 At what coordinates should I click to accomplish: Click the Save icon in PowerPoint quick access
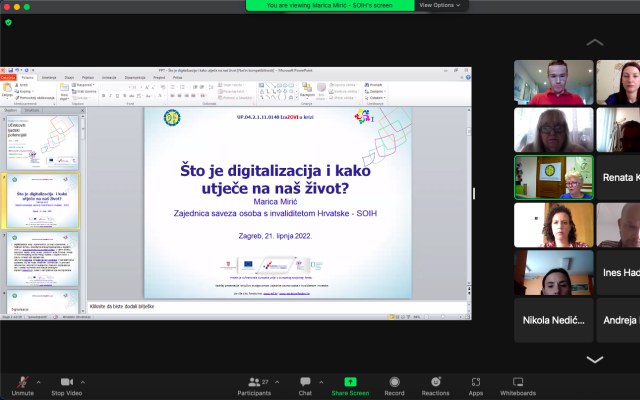point(11,70)
